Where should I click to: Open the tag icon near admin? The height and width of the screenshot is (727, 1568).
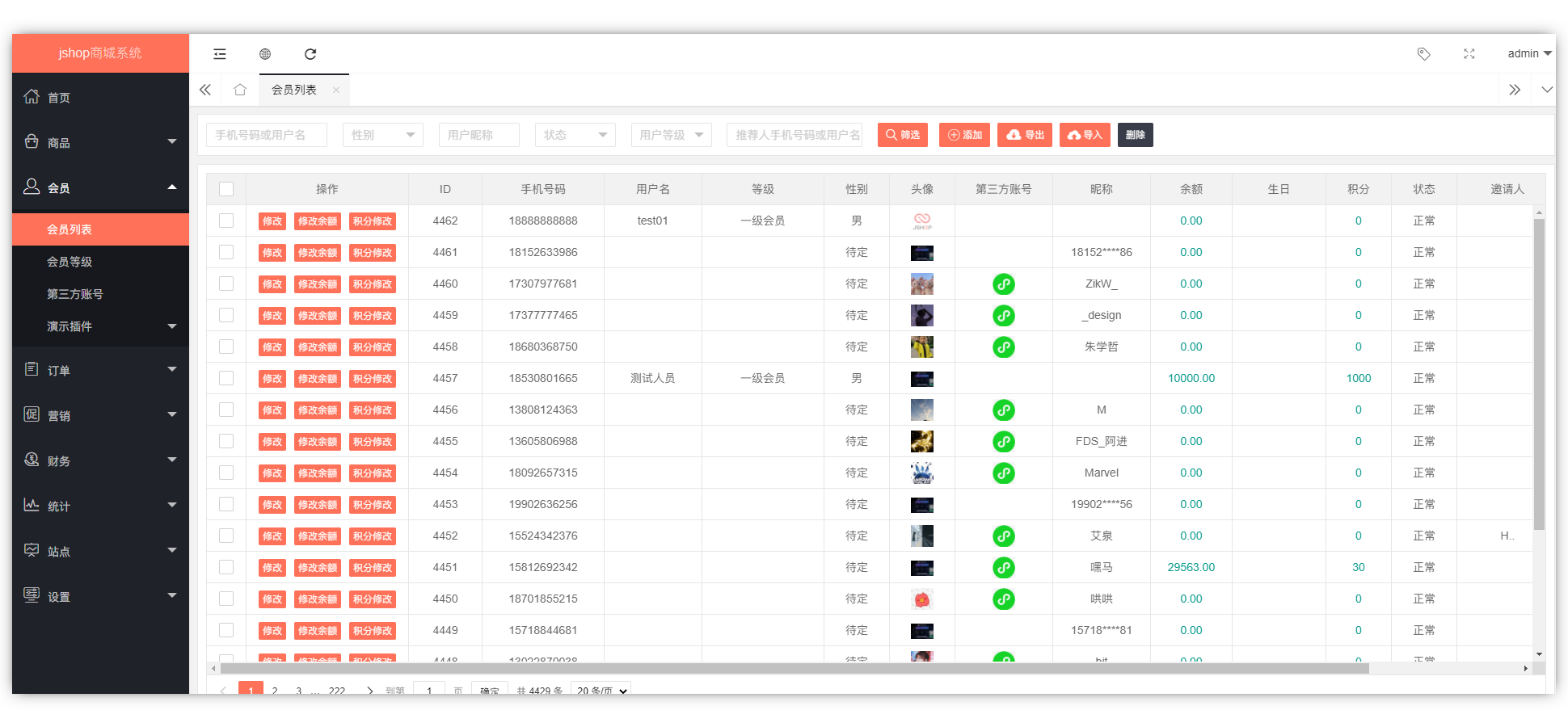1423,54
